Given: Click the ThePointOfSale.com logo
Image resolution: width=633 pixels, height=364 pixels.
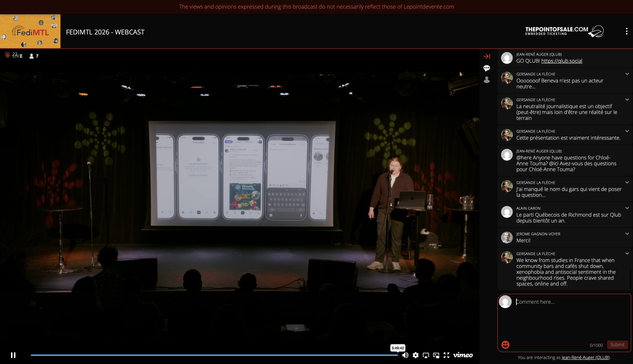Looking at the screenshot, I should [564, 31].
